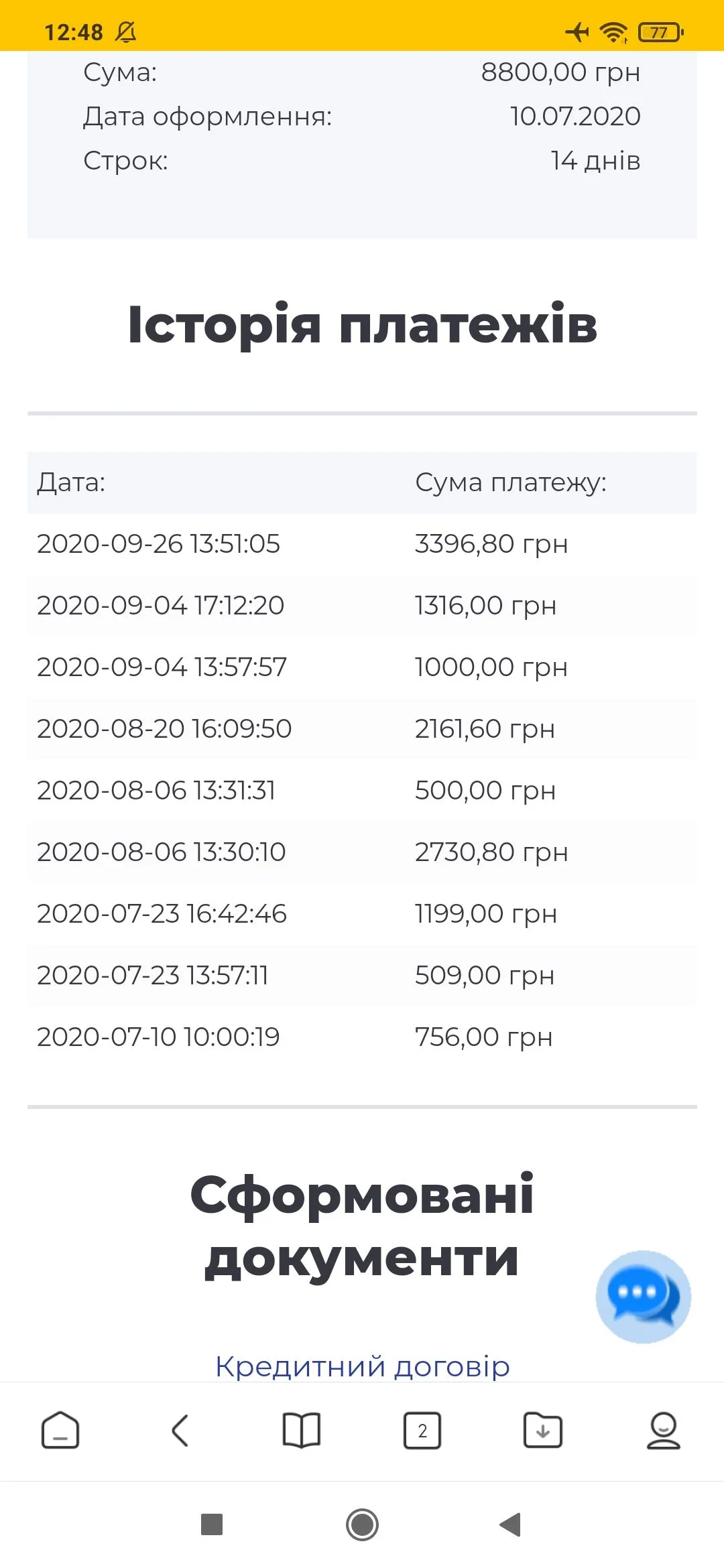
Task: Tap the battery indicator in status bar
Action: pyautogui.click(x=660, y=32)
